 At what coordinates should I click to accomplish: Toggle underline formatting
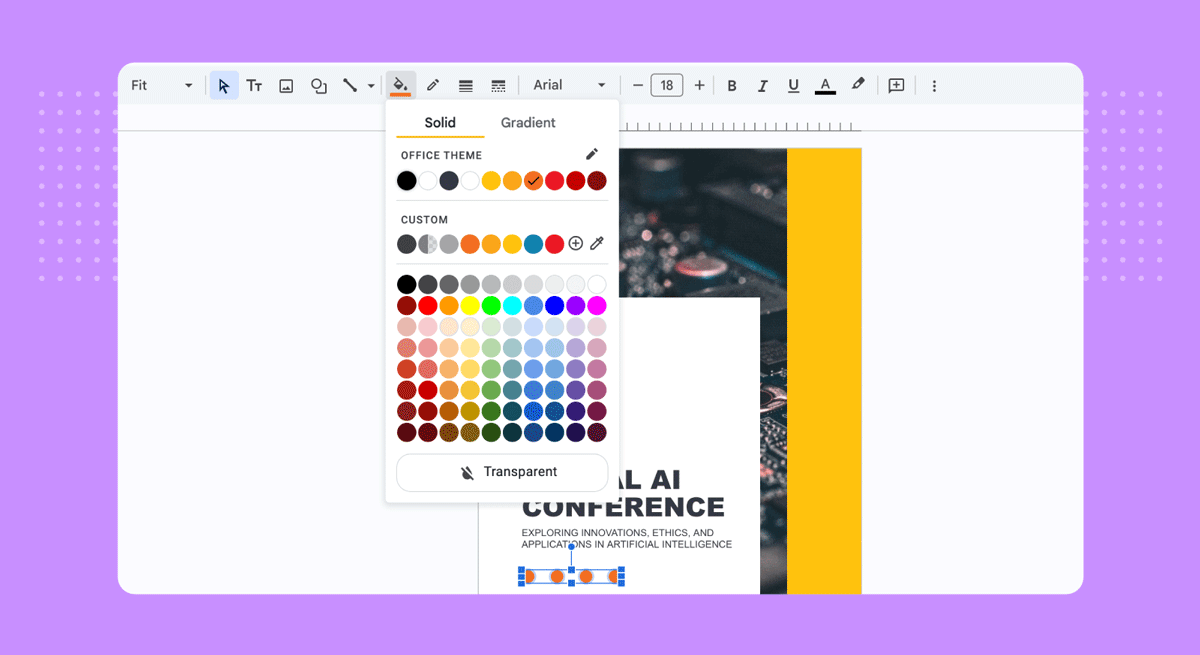tap(793, 86)
